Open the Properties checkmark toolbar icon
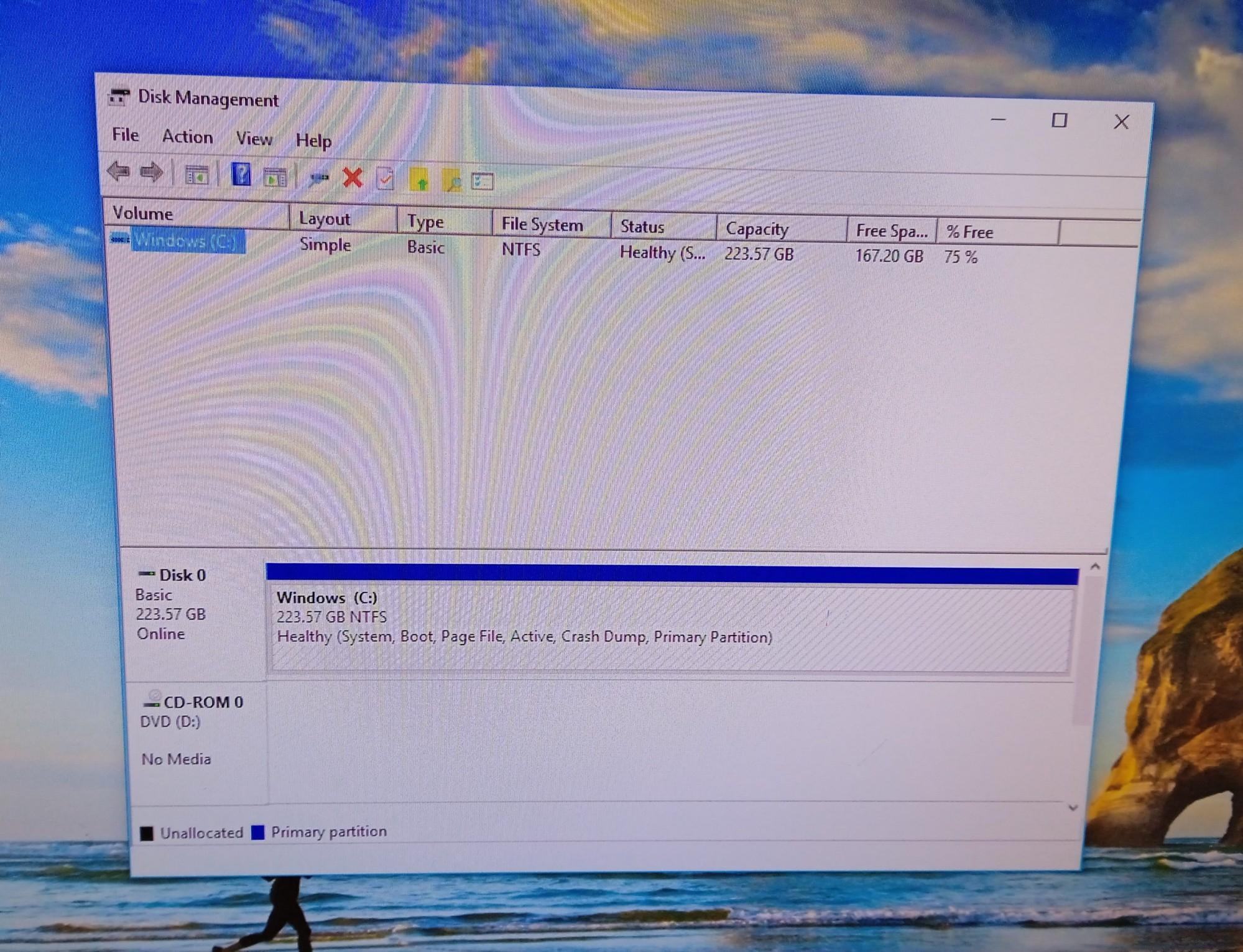Screen dimensions: 1243x952 (386, 179)
